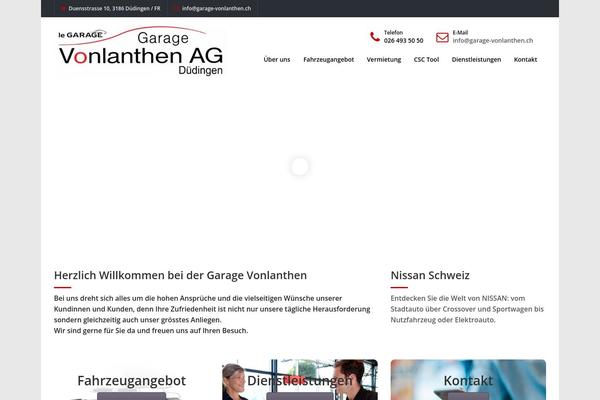The width and height of the screenshot is (600, 400).
Task: Open the Dienstleistungen menu item
Action: click(476, 59)
